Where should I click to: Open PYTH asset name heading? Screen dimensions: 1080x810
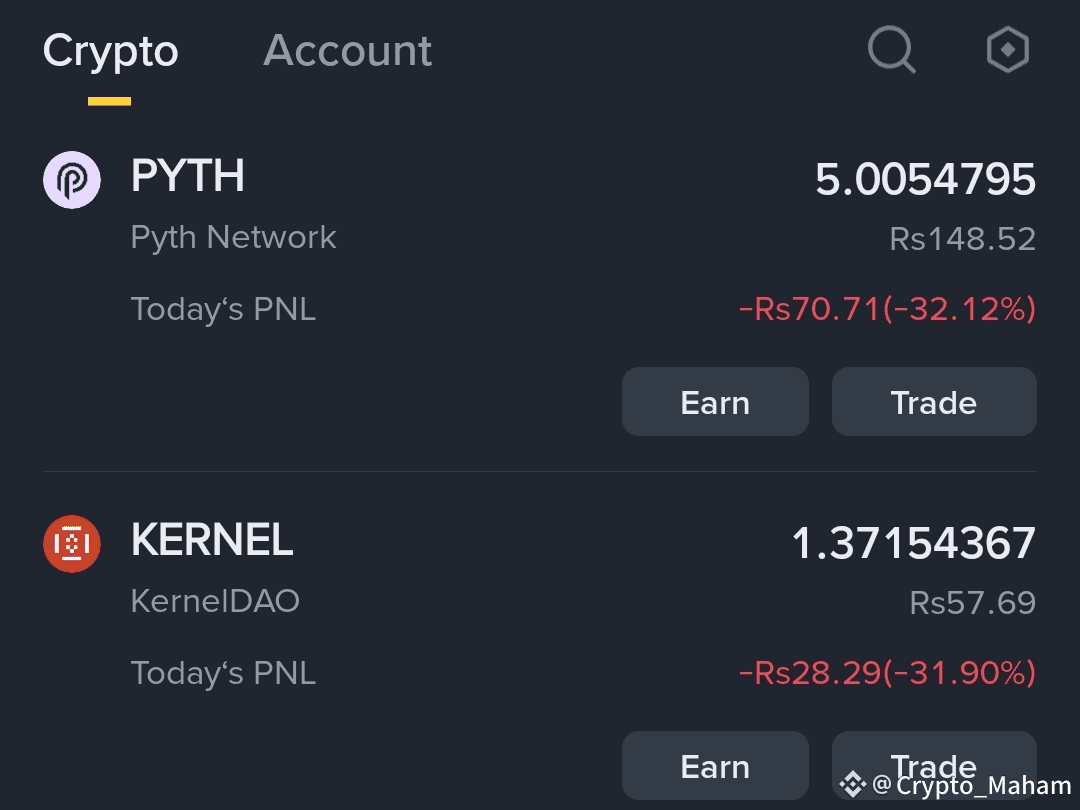(x=187, y=176)
